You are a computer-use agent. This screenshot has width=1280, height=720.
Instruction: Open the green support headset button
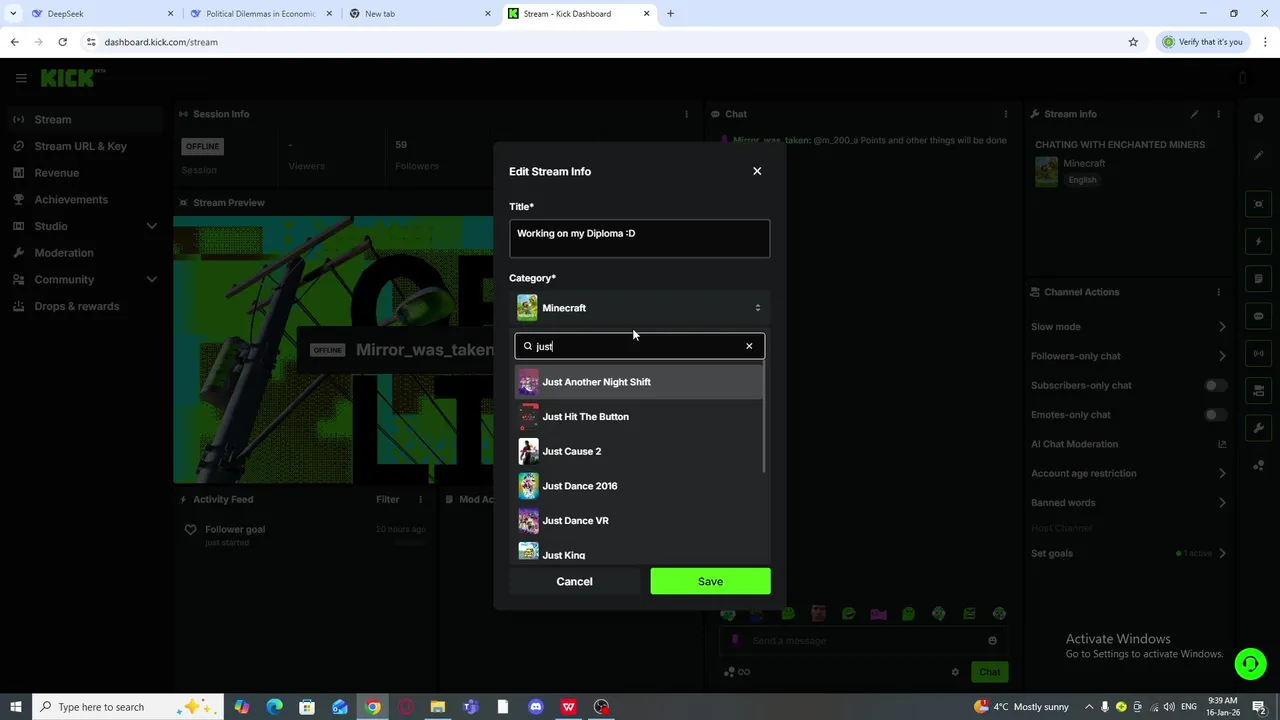(x=1250, y=664)
